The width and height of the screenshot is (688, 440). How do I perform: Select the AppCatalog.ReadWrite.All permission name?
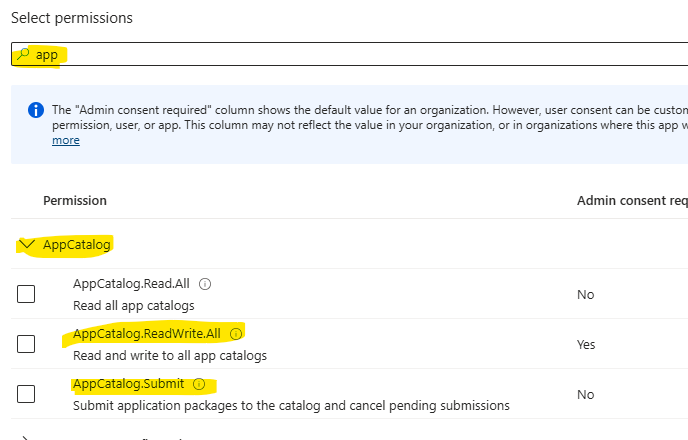148,334
